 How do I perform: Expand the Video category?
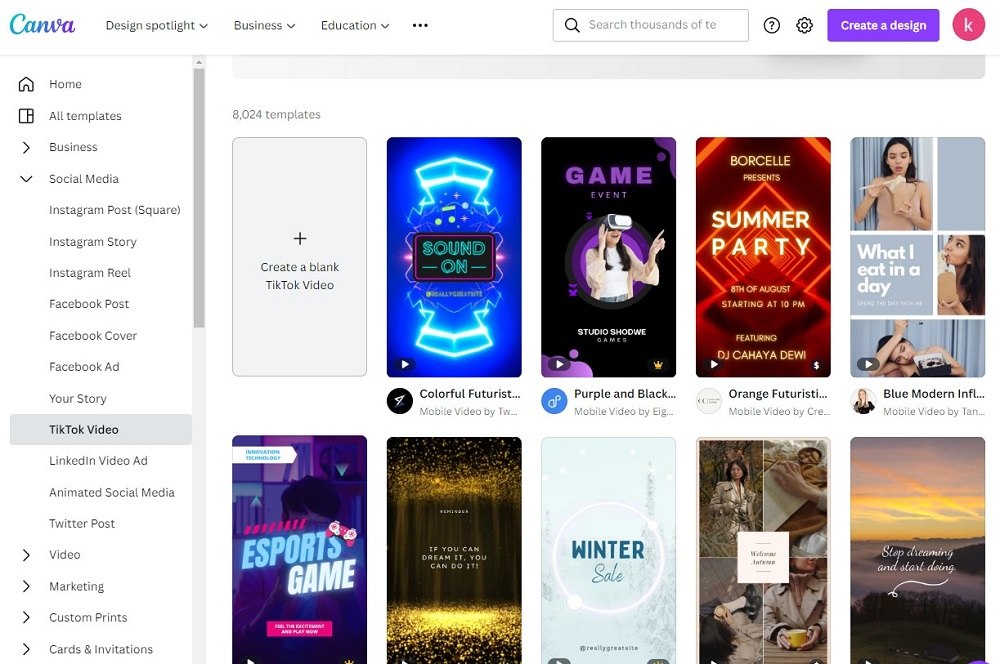[25, 554]
